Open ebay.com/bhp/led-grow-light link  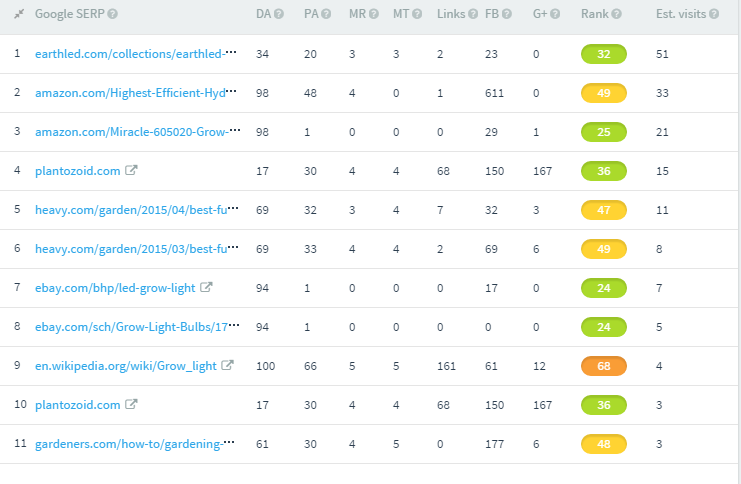(115, 288)
